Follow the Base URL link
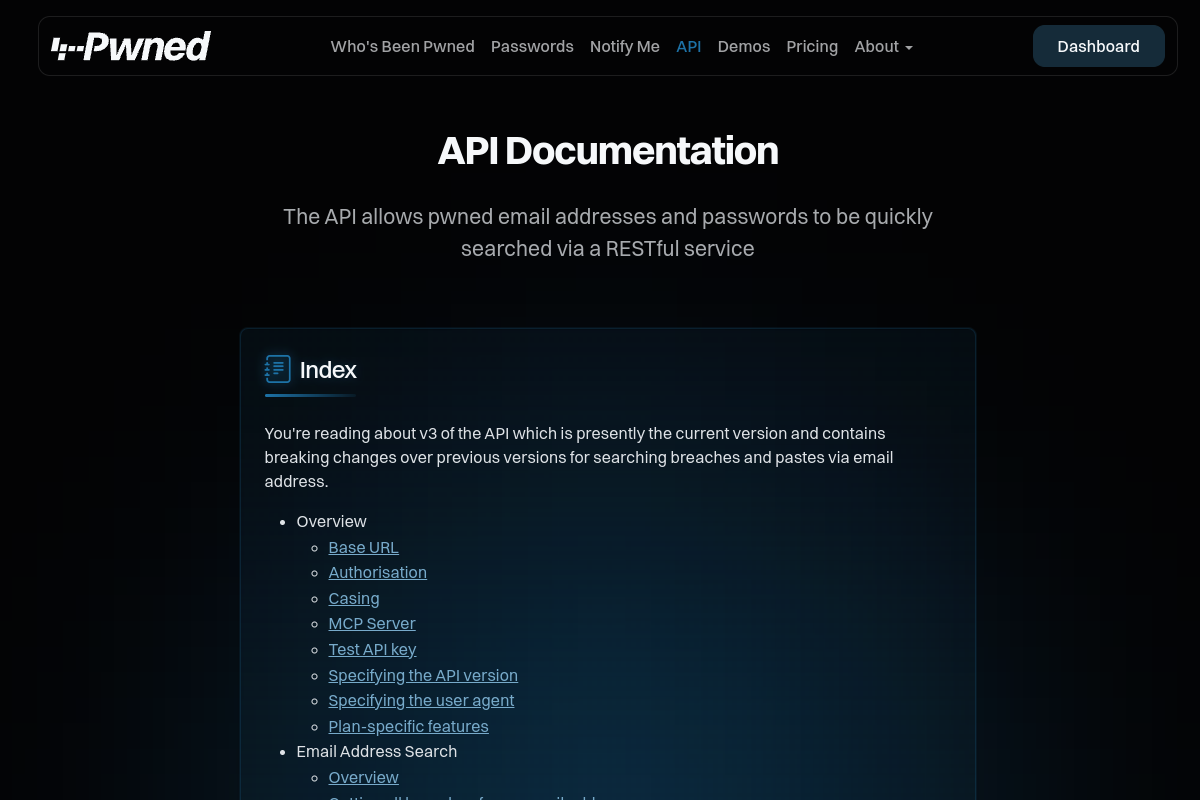1200x800 pixels. click(364, 547)
